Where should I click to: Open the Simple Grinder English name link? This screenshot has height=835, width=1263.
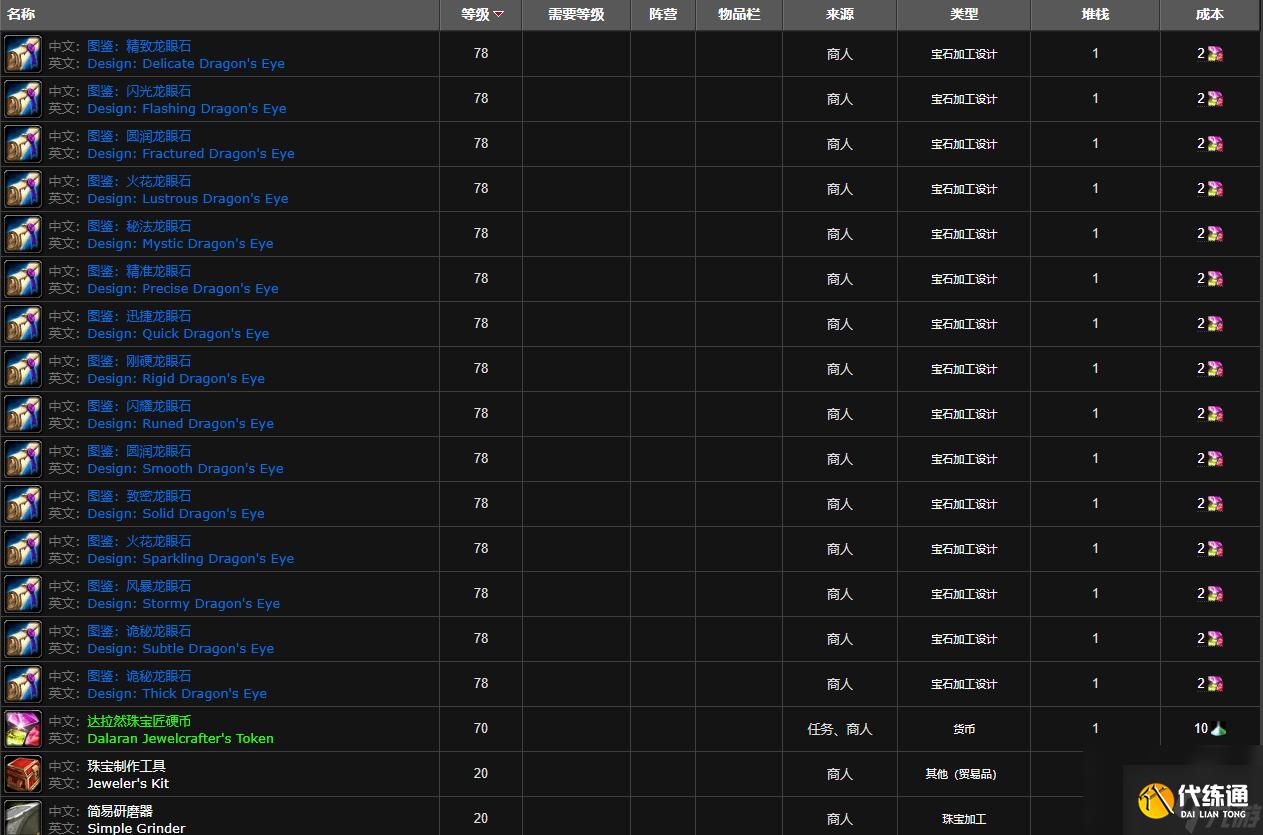136,827
